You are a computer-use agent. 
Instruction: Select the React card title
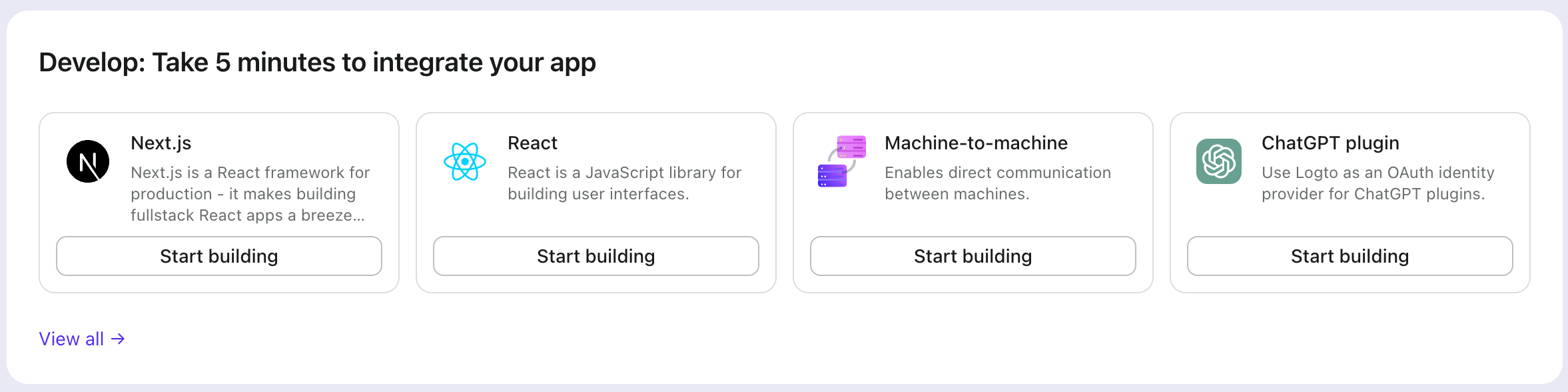click(x=533, y=143)
